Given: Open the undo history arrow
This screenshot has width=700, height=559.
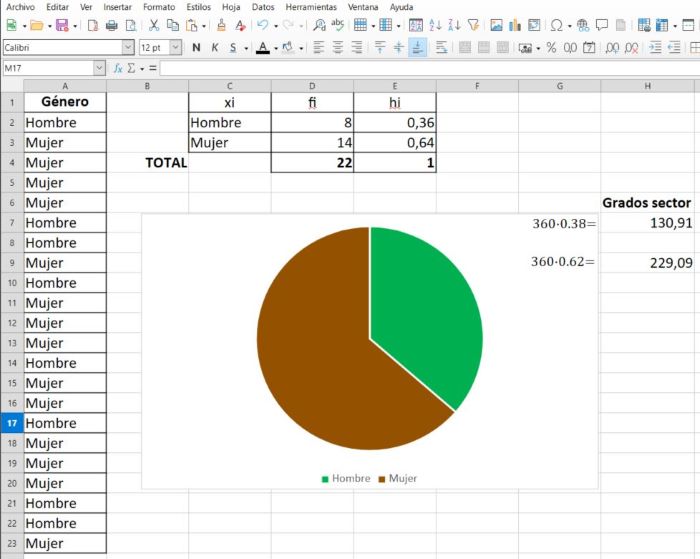Looking at the screenshot, I should [x=275, y=26].
